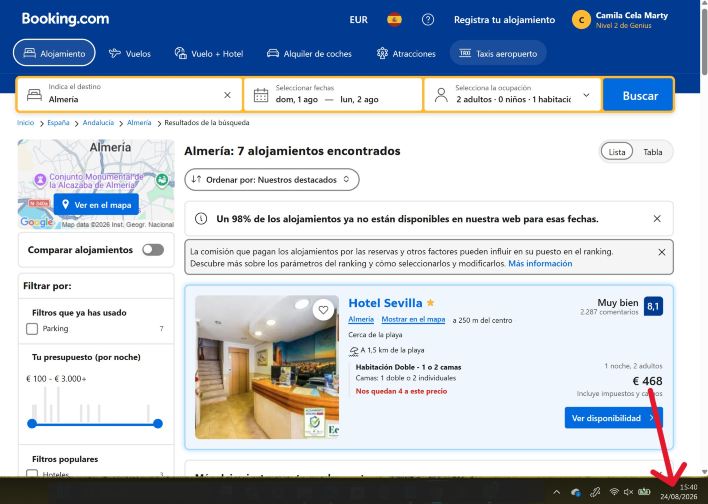The image size is (708, 504).
Task: Open Hotel Sevilla title link
Action: click(385, 303)
